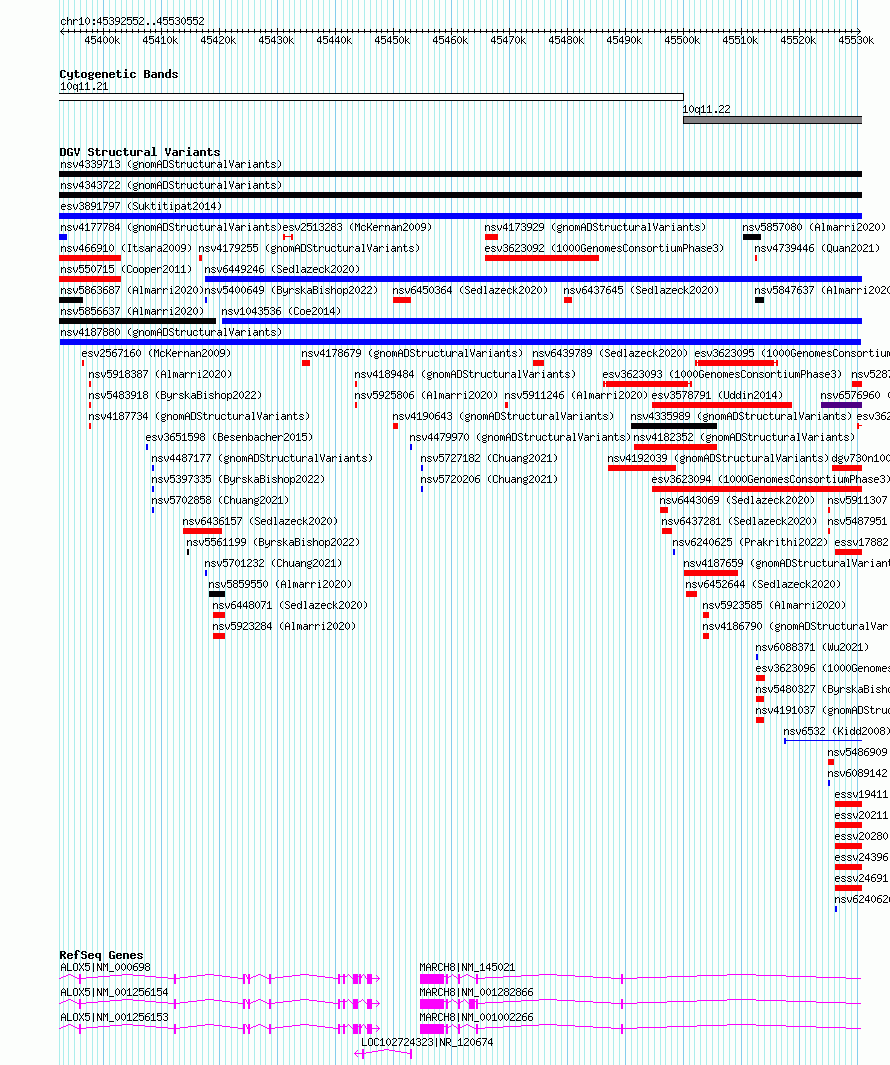
Task: Click the 10q11.21 cytogenetic band bar
Action: [372, 97]
